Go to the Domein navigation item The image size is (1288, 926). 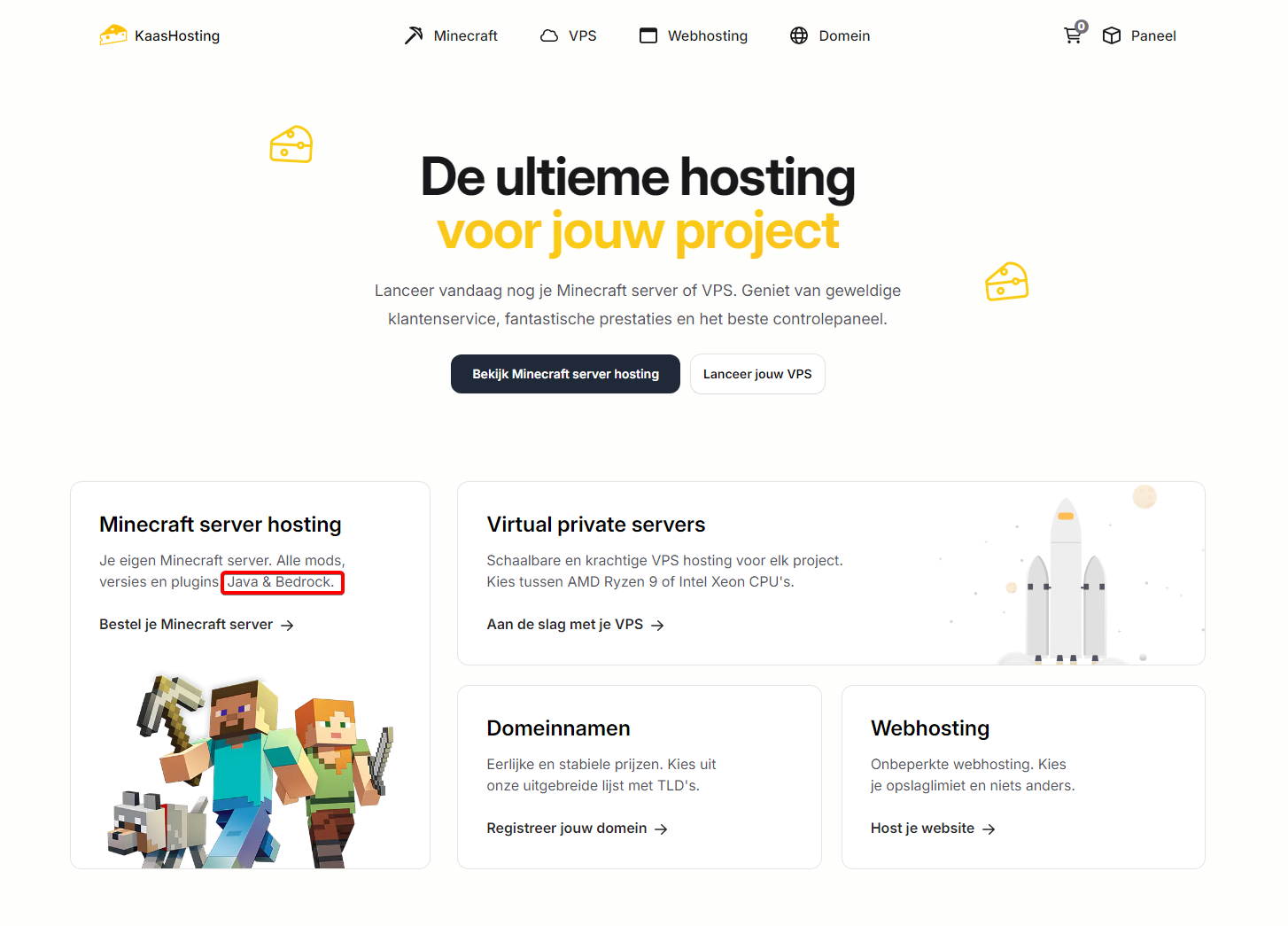[x=844, y=35]
